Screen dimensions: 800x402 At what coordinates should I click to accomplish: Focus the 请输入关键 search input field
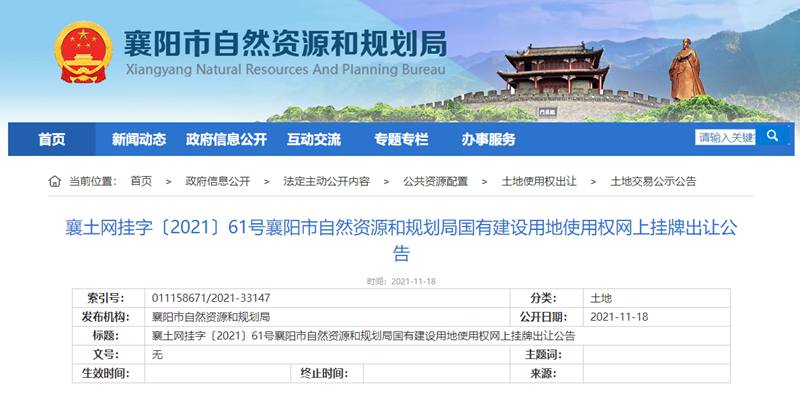[x=724, y=137]
